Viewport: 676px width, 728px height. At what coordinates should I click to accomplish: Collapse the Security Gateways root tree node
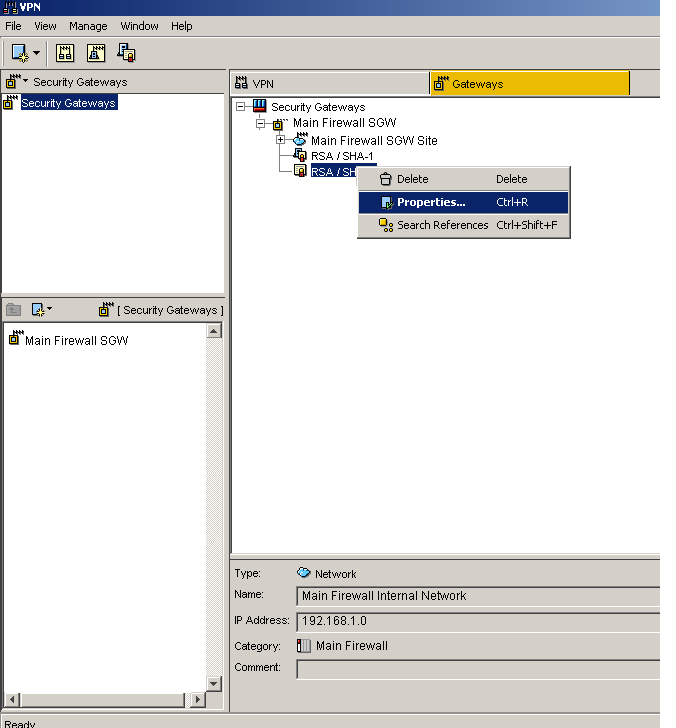click(x=241, y=107)
